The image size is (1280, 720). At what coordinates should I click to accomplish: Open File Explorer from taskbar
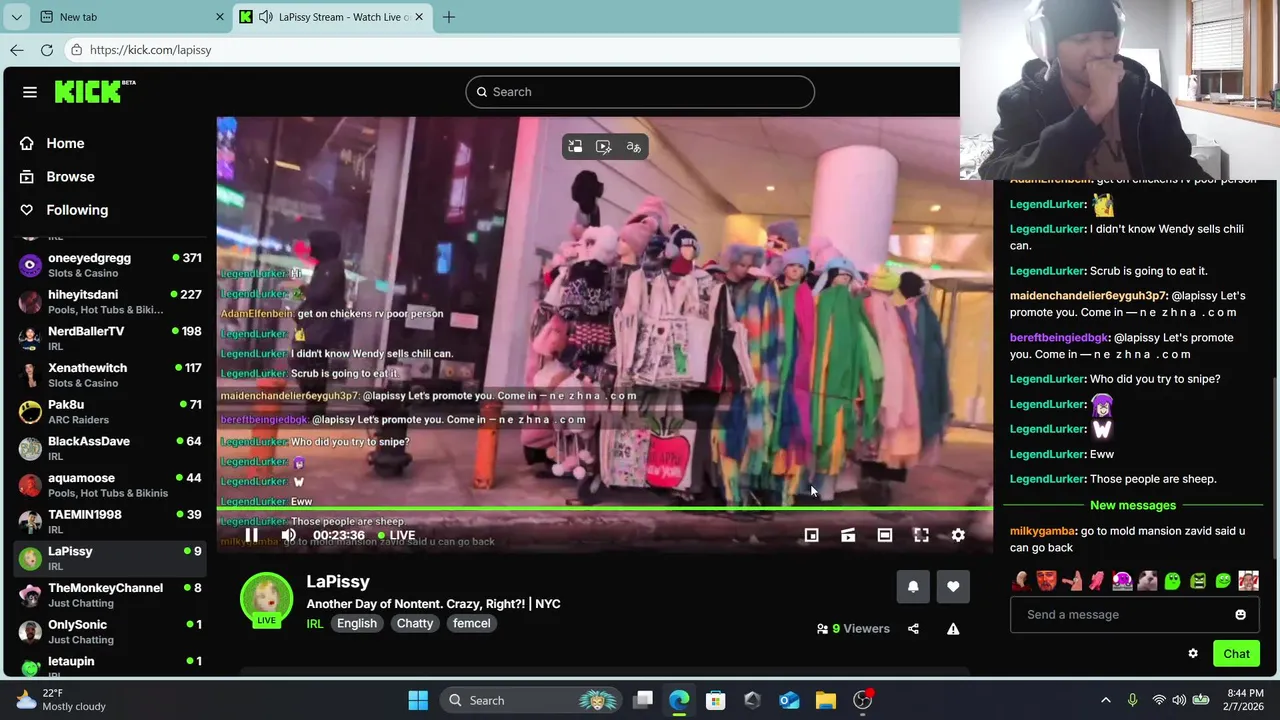coord(826,700)
